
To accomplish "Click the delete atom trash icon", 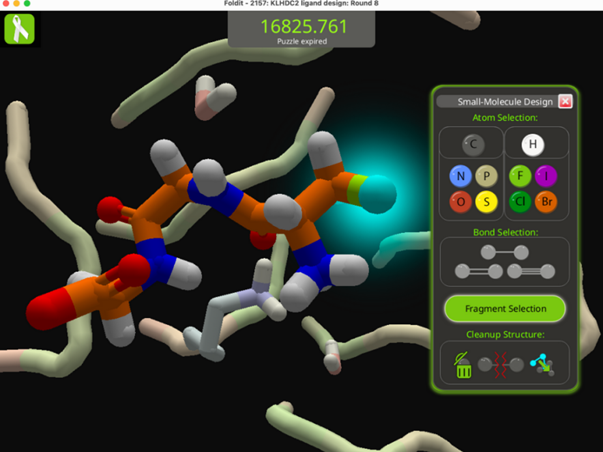I will [463, 365].
